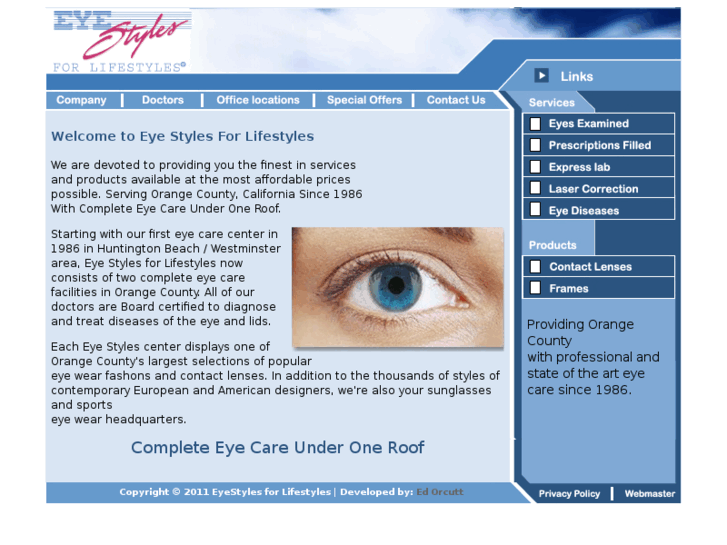Tick the Frames checkbox
Image resolution: width=727 pixels, height=545 pixels.
tap(536, 288)
